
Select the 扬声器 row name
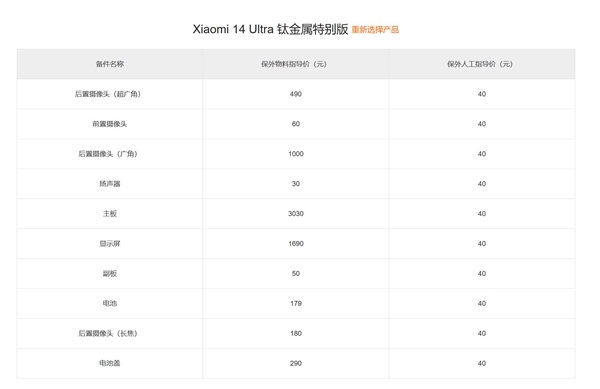click(x=110, y=184)
